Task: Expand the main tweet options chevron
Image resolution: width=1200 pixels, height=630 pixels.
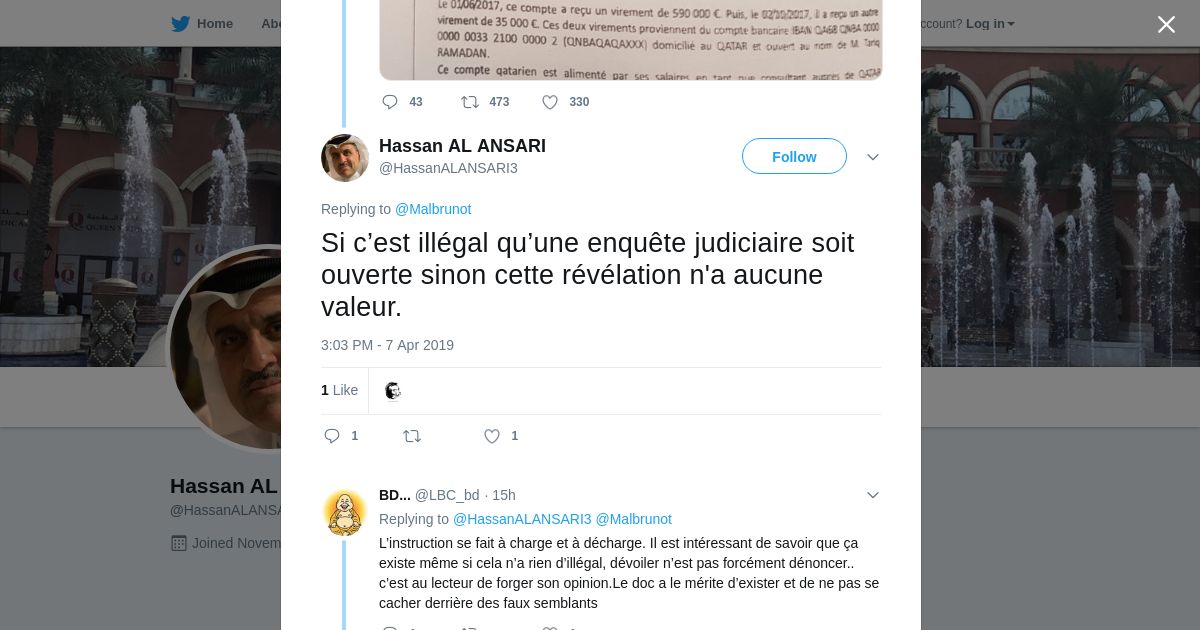Action: click(873, 157)
